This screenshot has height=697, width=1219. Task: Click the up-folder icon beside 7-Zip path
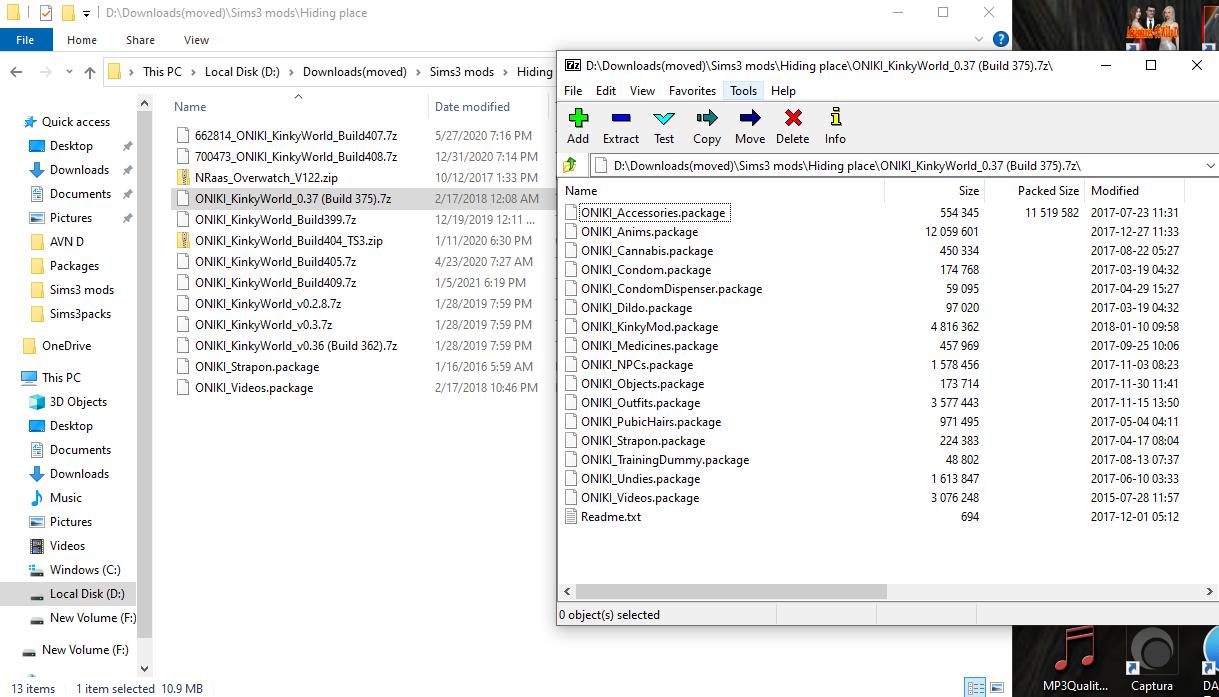(x=571, y=165)
